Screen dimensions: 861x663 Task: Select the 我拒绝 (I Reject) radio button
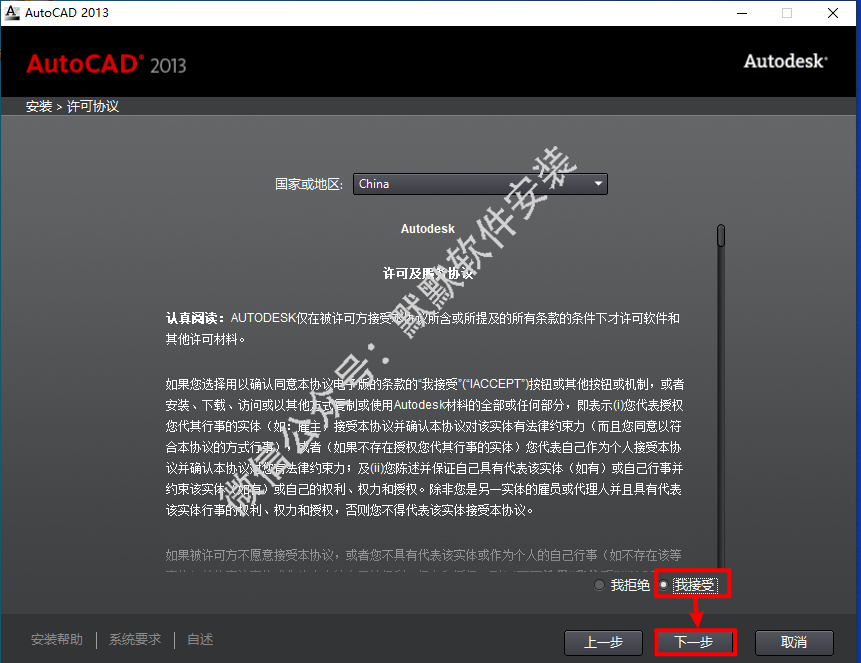[600, 586]
